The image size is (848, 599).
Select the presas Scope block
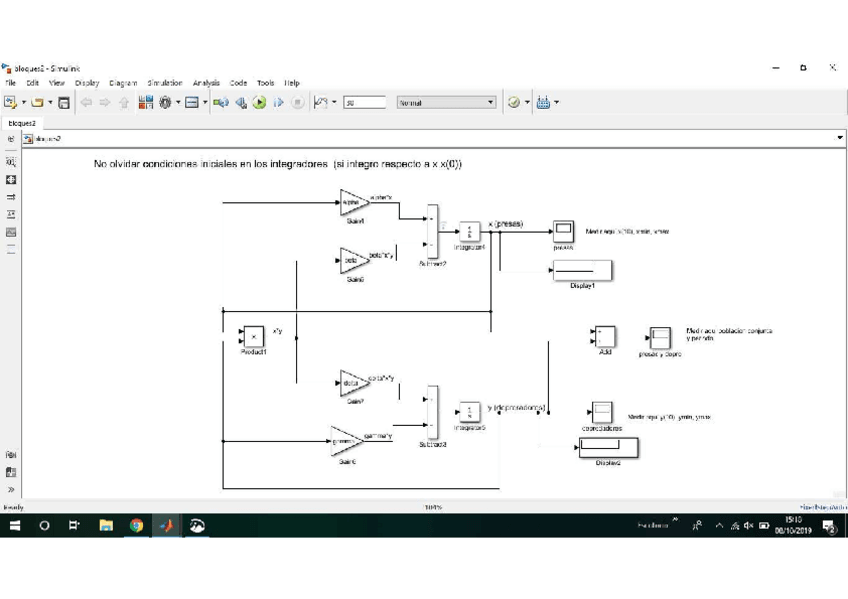563,232
